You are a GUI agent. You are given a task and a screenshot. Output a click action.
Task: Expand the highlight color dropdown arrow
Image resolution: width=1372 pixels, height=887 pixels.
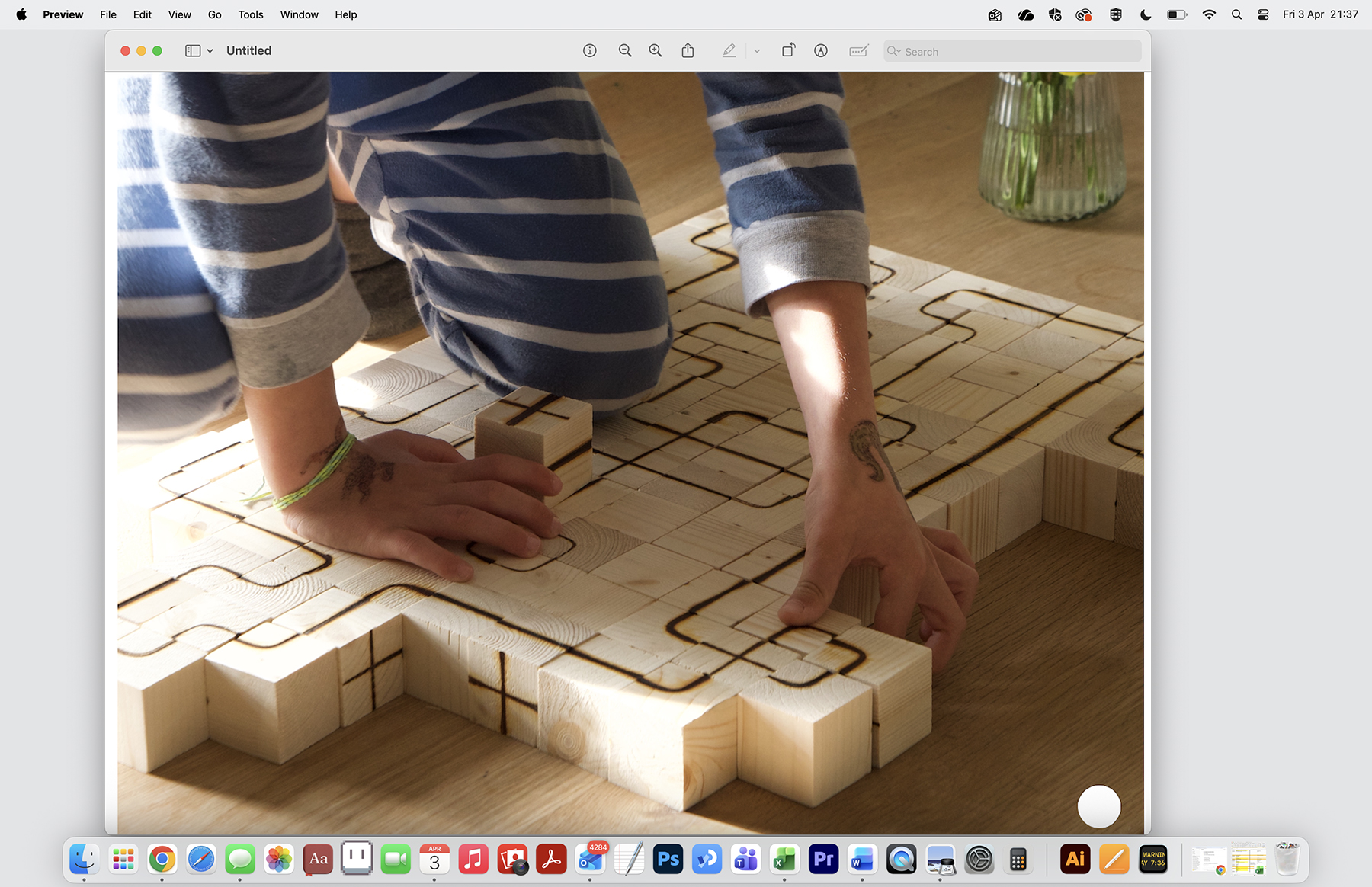click(757, 51)
